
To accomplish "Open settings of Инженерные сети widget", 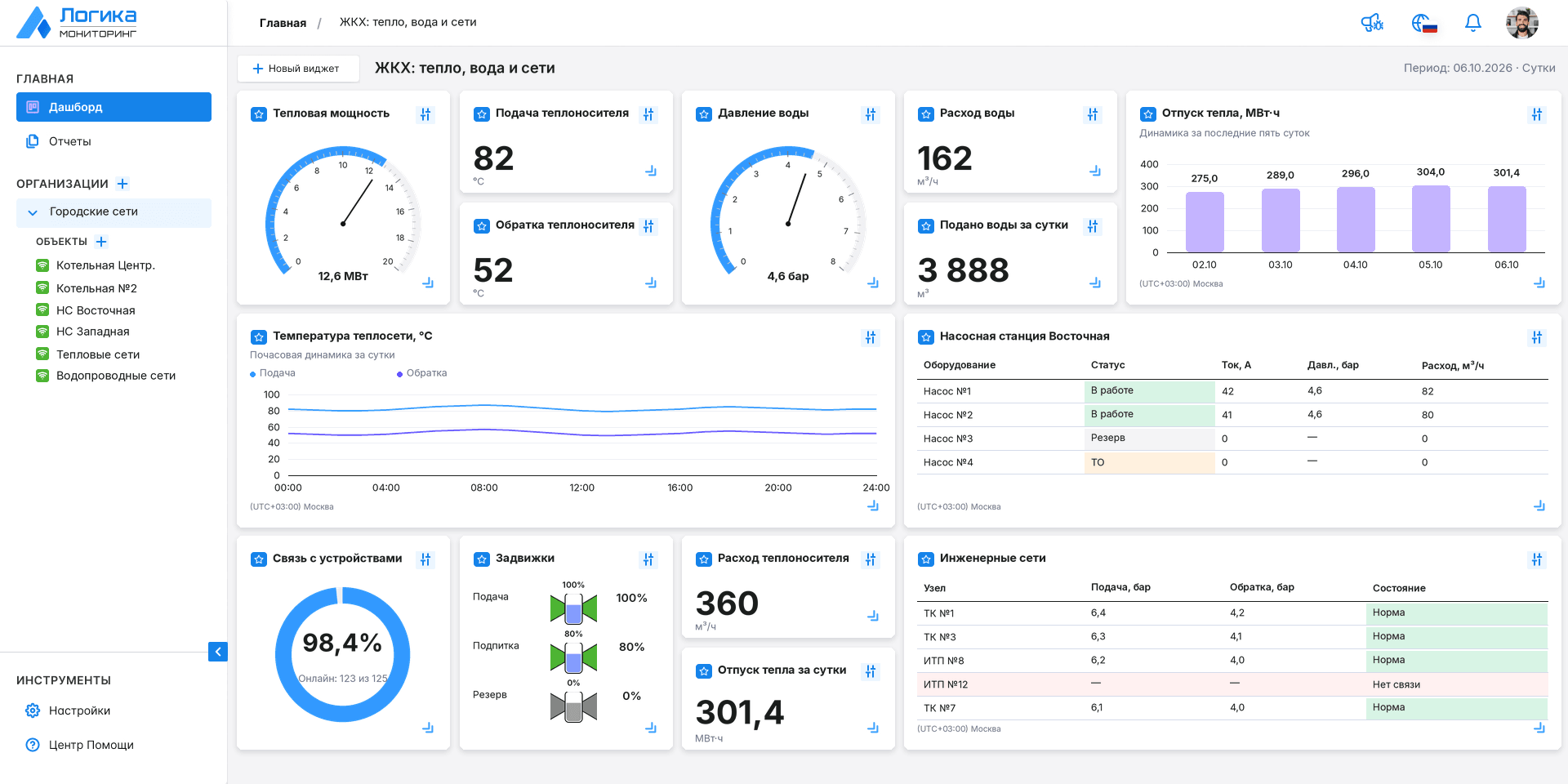I will click(x=1537, y=559).
